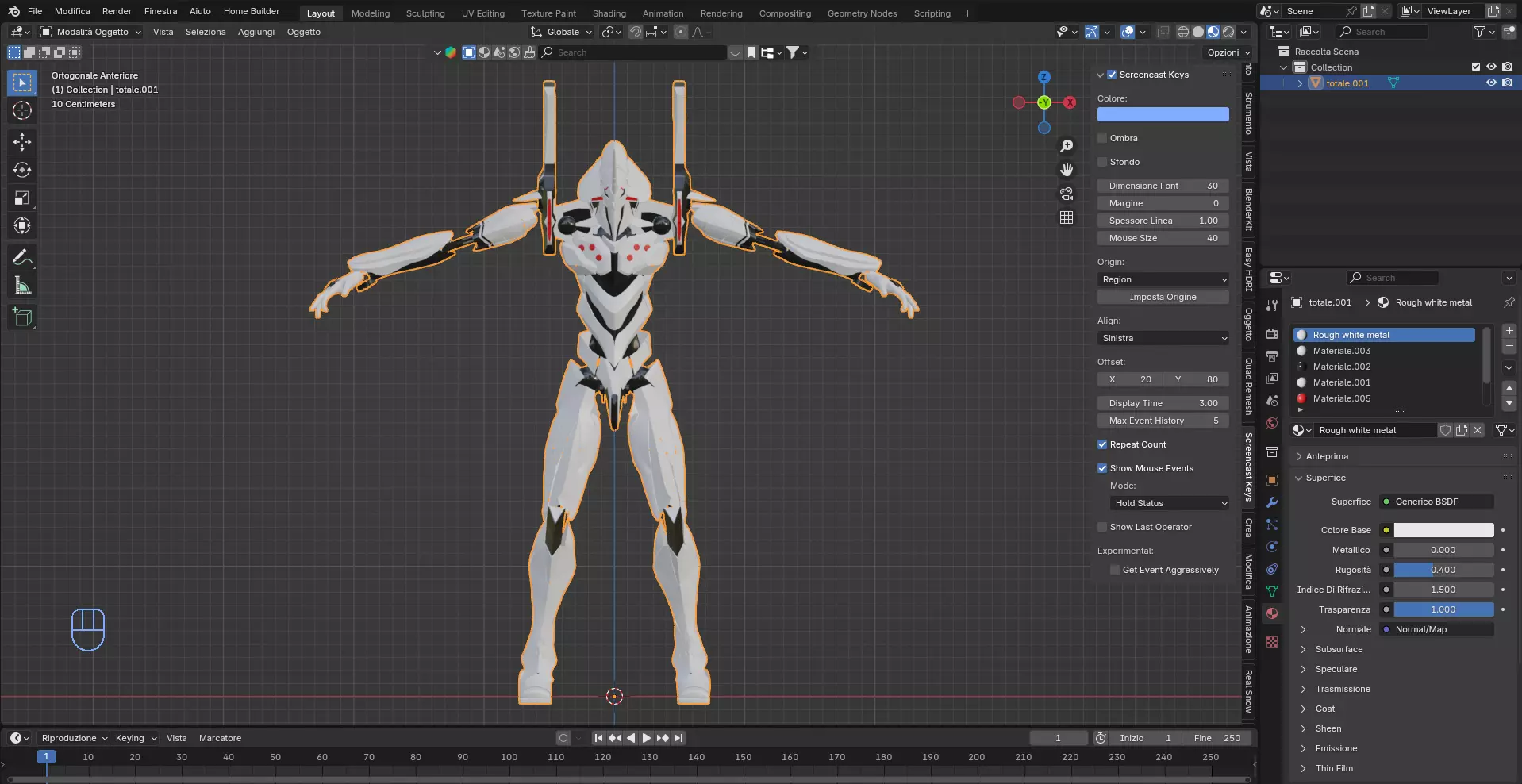Unlink material with the X icon
The height and width of the screenshot is (784, 1522).
coord(1478,430)
